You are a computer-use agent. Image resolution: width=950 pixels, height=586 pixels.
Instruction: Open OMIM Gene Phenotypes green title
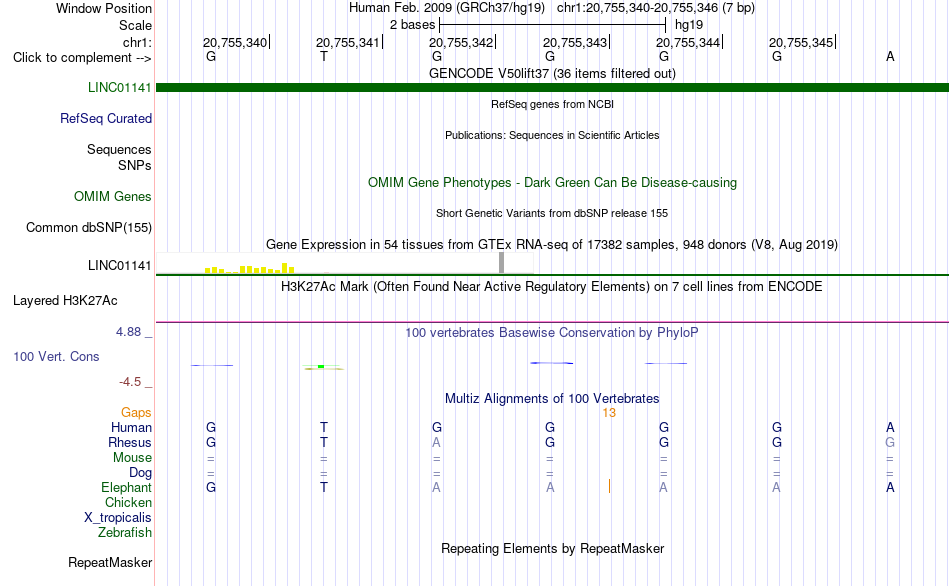(552, 182)
